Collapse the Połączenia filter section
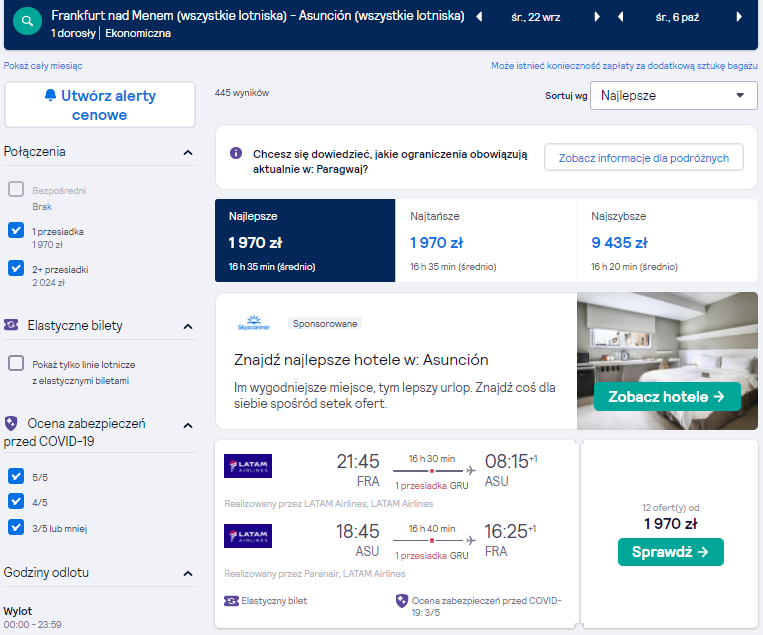The width and height of the screenshot is (763, 635). click(x=188, y=153)
